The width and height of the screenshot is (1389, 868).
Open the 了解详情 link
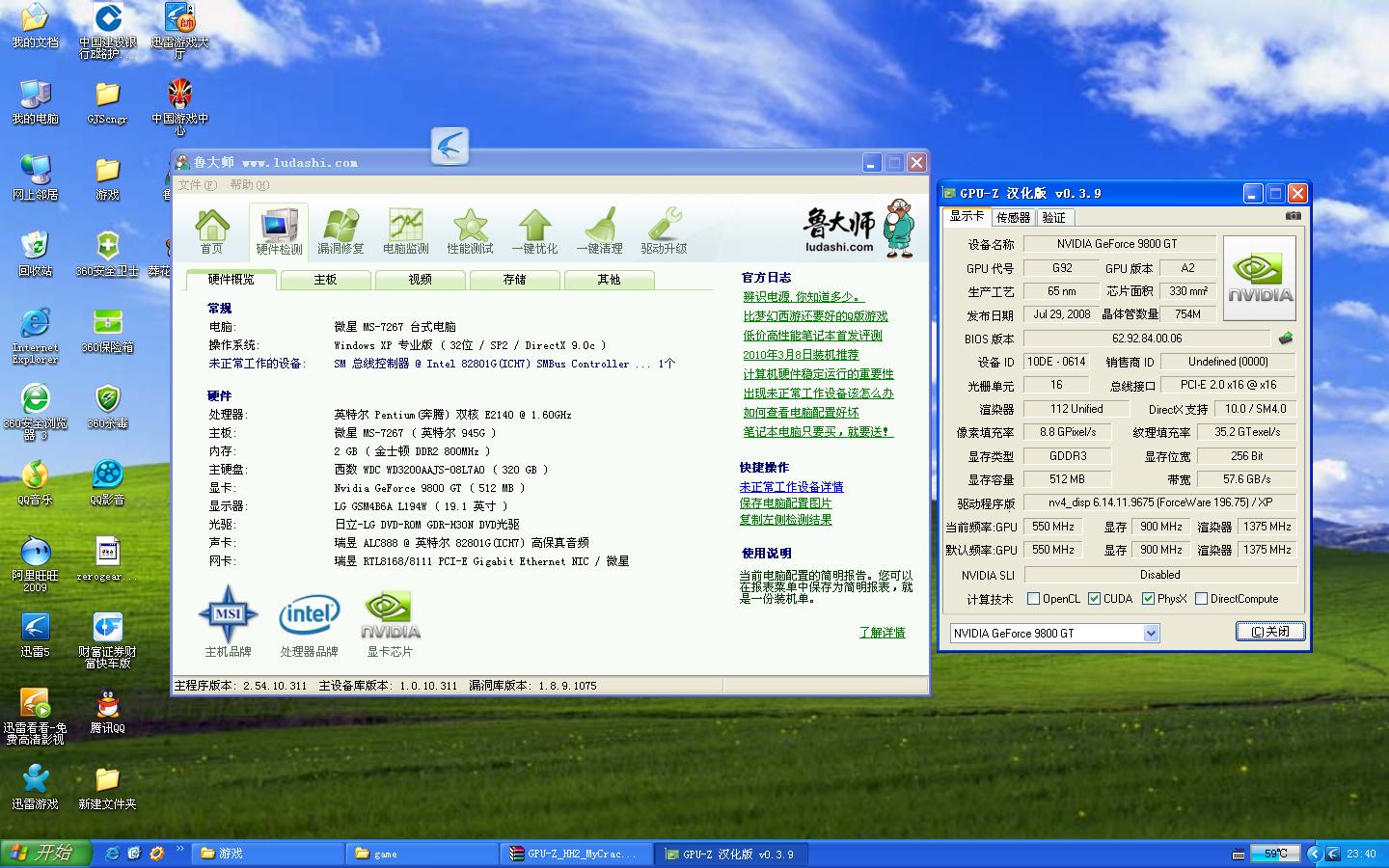pos(882,633)
